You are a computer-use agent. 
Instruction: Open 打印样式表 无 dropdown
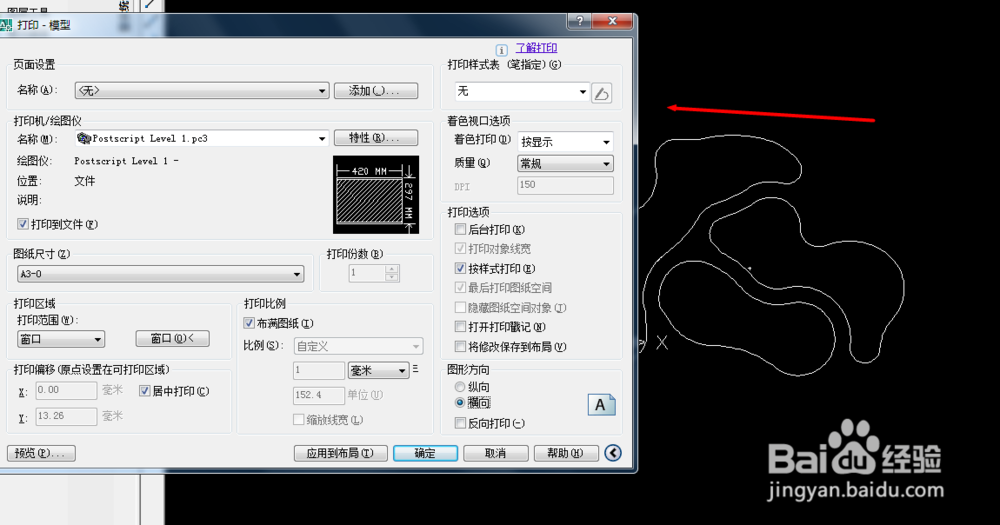click(x=521, y=91)
